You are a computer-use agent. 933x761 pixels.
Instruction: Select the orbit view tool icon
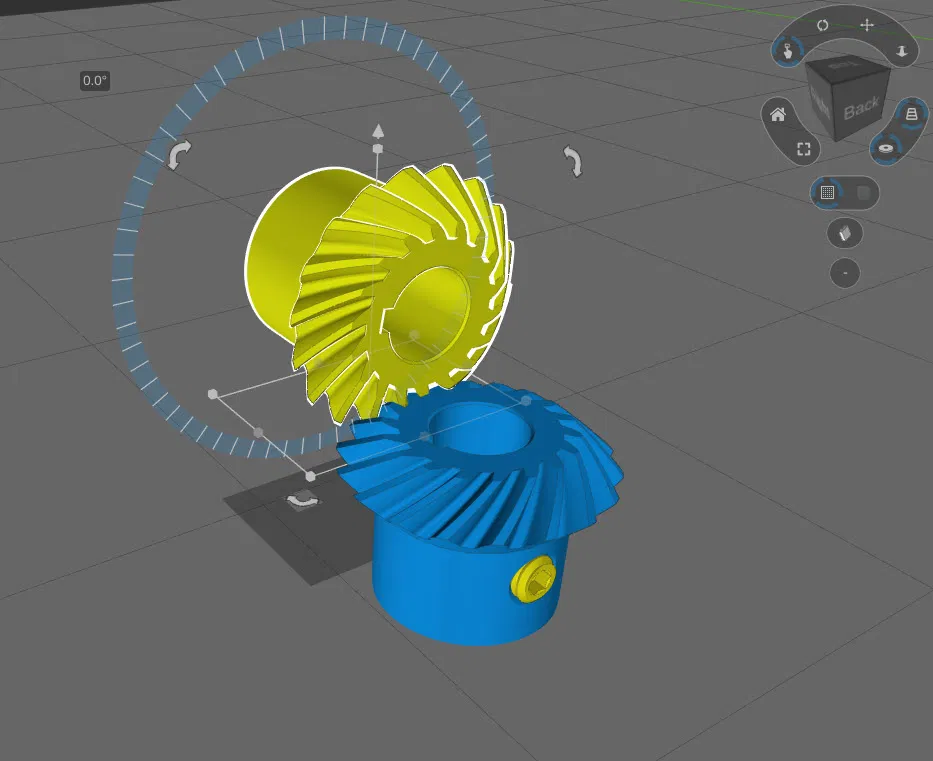(x=822, y=25)
